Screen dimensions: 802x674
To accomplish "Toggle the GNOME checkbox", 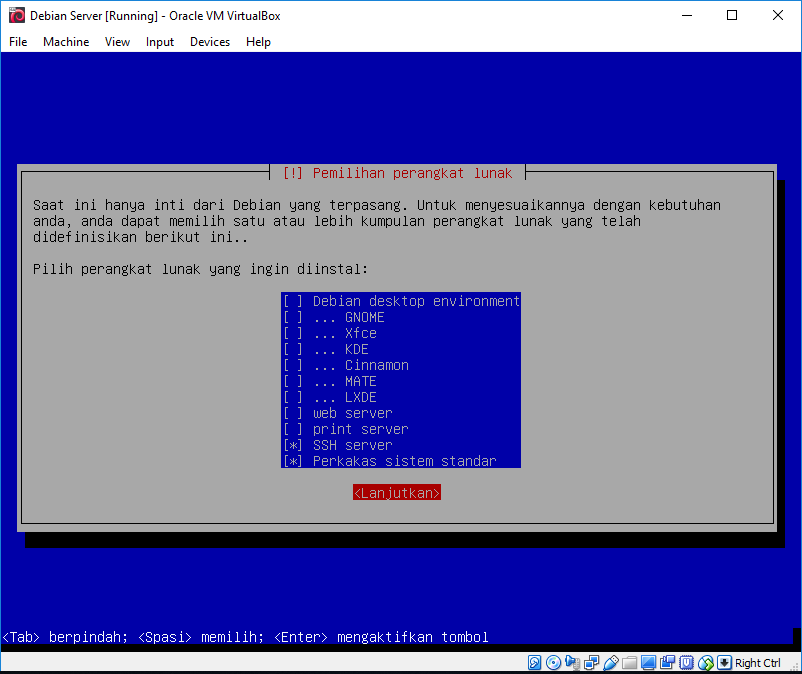I will [x=293, y=317].
